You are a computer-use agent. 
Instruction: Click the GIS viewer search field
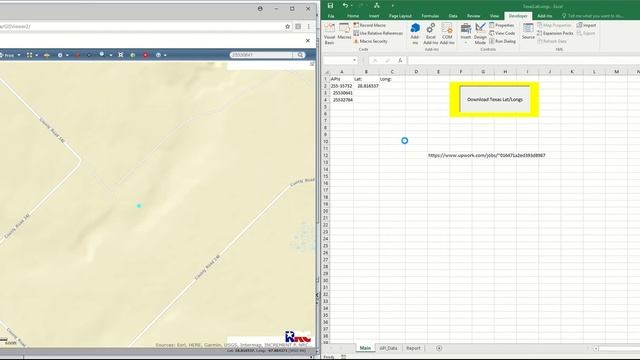point(261,55)
